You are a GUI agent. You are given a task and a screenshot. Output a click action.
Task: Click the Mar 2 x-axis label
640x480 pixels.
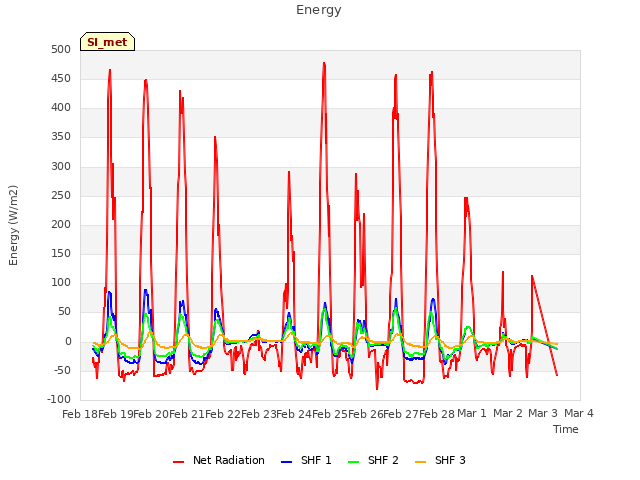coord(508,413)
